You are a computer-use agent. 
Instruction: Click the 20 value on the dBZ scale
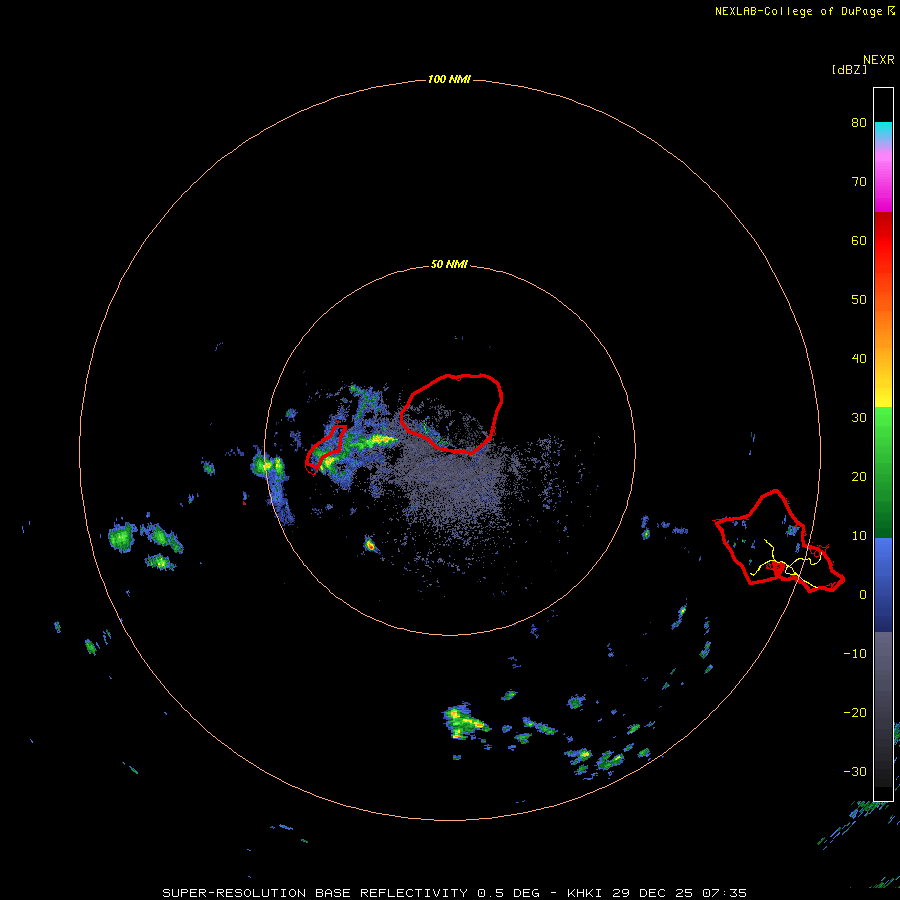(859, 476)
